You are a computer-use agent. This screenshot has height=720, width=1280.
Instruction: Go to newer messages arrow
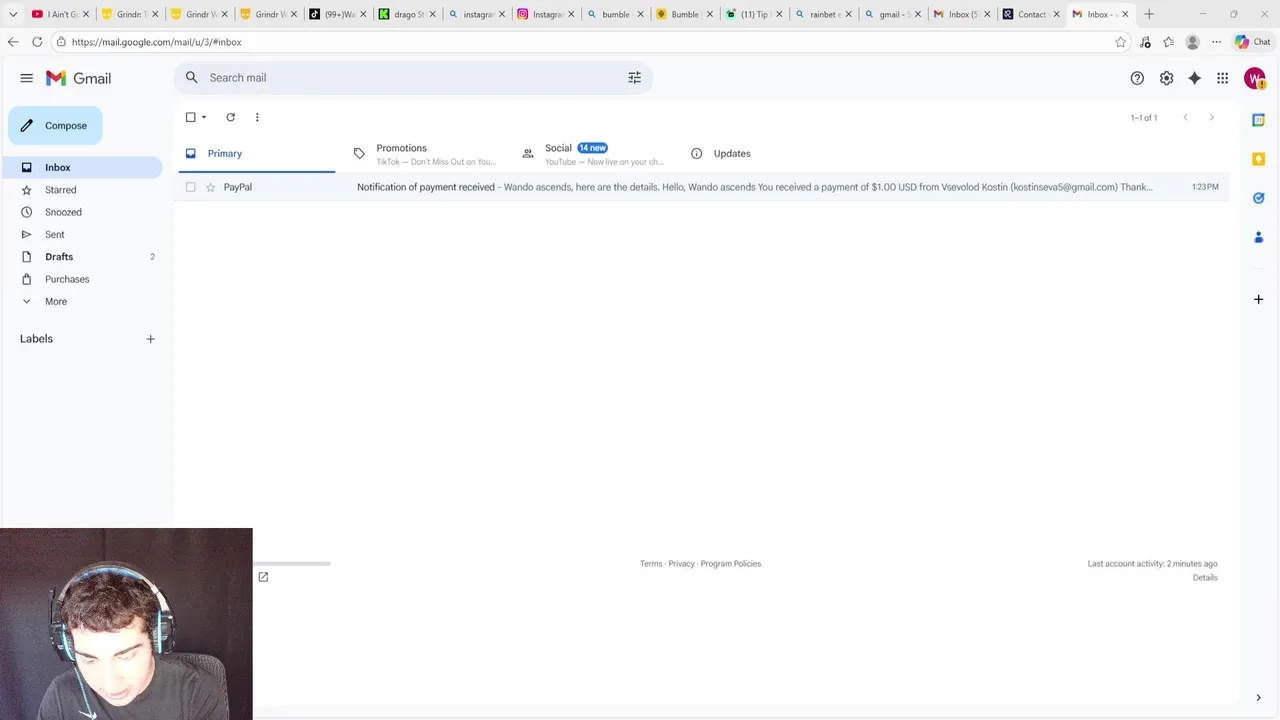coord(1185,118)
